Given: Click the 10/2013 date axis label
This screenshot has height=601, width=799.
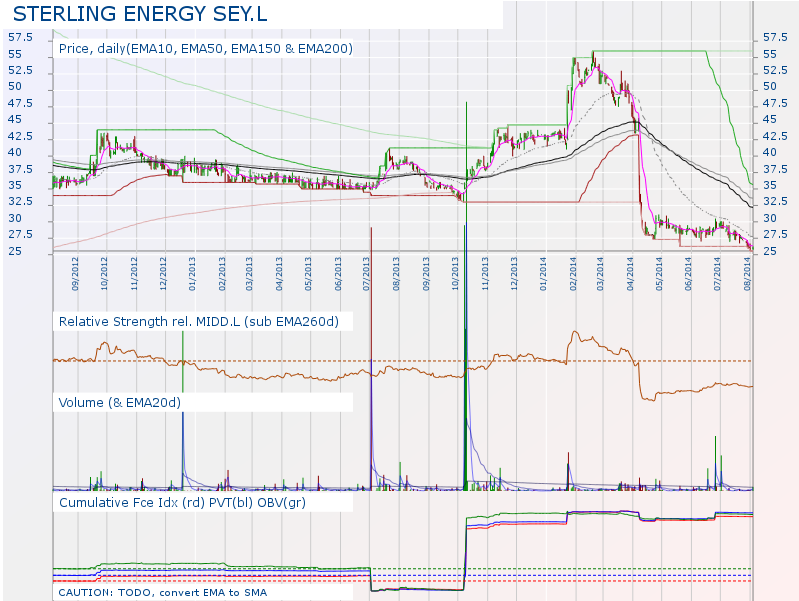Looking at the screenshot, I should tap(455, 274).
